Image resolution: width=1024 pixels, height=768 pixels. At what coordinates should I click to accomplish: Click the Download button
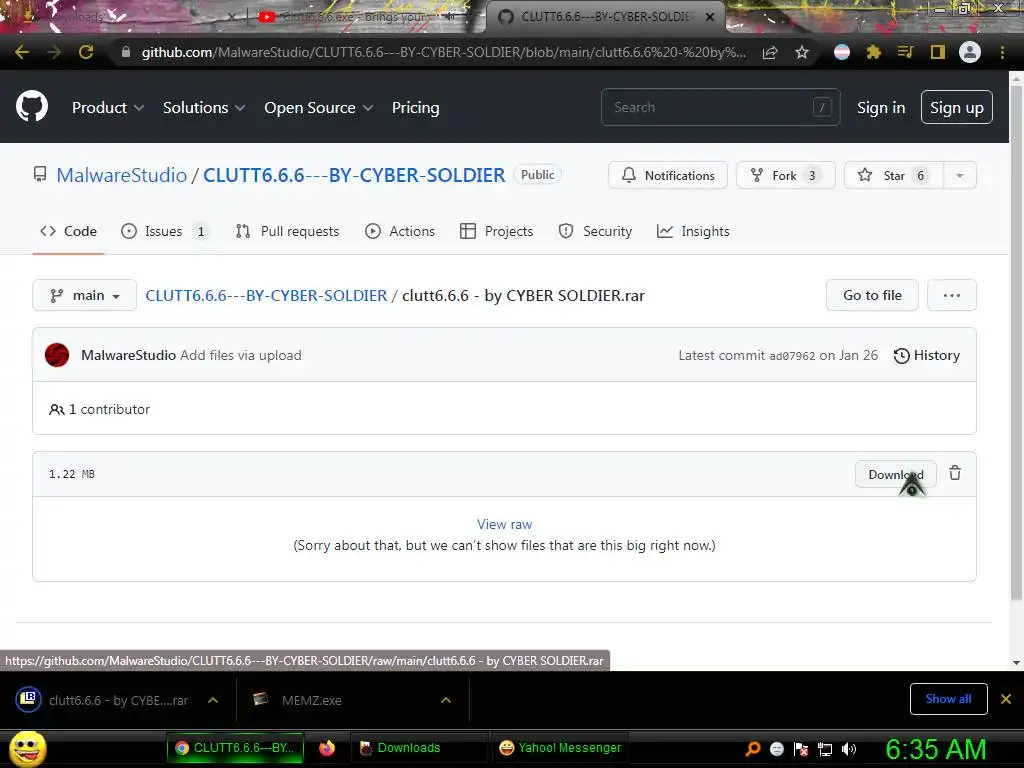pyautogui.click(x=895, y=474)
